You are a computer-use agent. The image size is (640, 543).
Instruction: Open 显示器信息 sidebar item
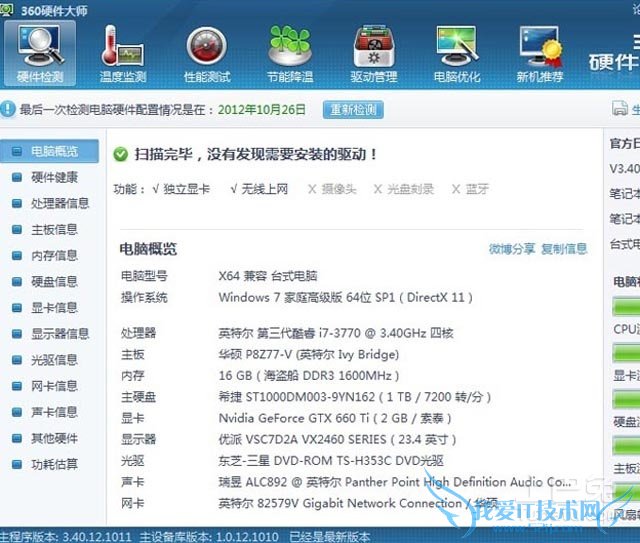point(49,334)
